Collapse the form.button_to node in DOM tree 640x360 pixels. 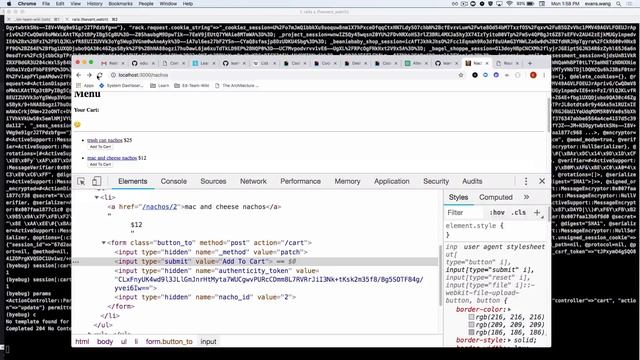(104, 243)
